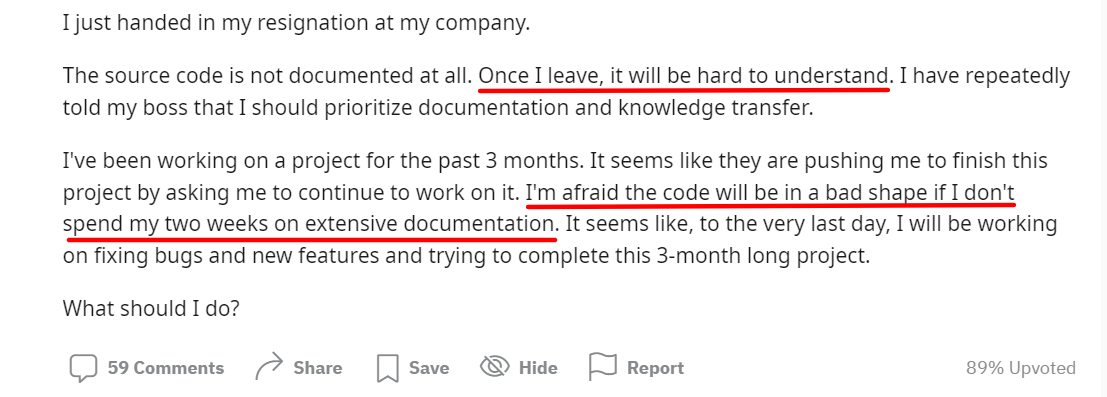This screenshot has height=397, width=1107.
Task: Click the "I just handed in my resignation" sentence
Action: tap(296, 23)
